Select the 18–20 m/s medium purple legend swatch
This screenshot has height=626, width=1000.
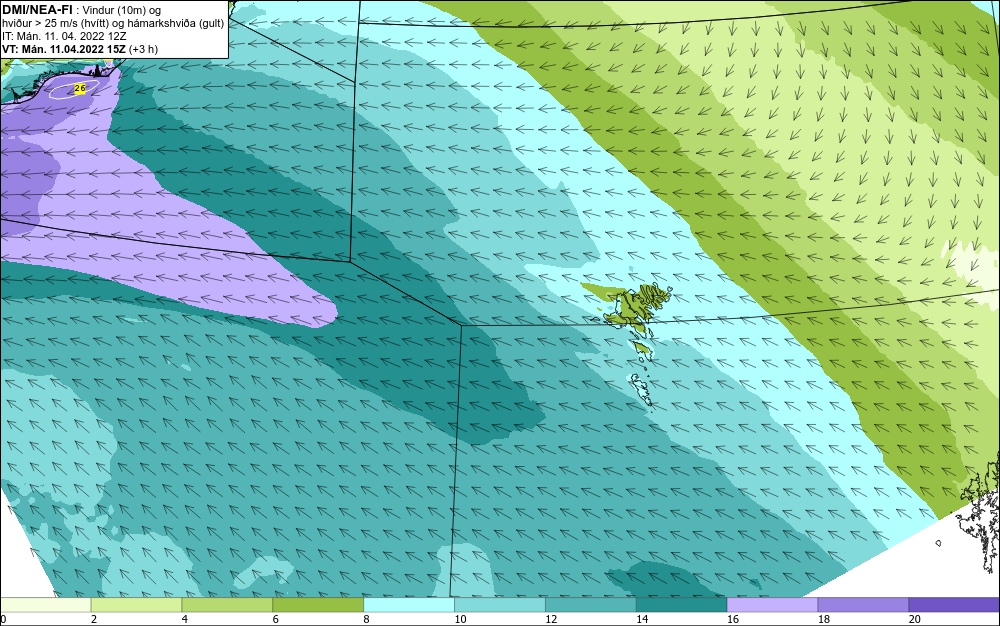[x=864, y=604]
